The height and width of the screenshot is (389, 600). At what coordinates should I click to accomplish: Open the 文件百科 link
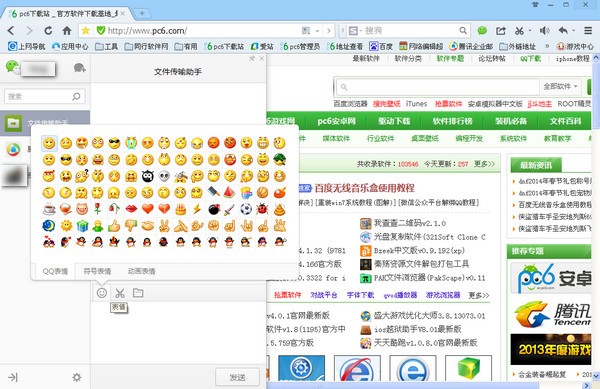(x=566, y=121)
